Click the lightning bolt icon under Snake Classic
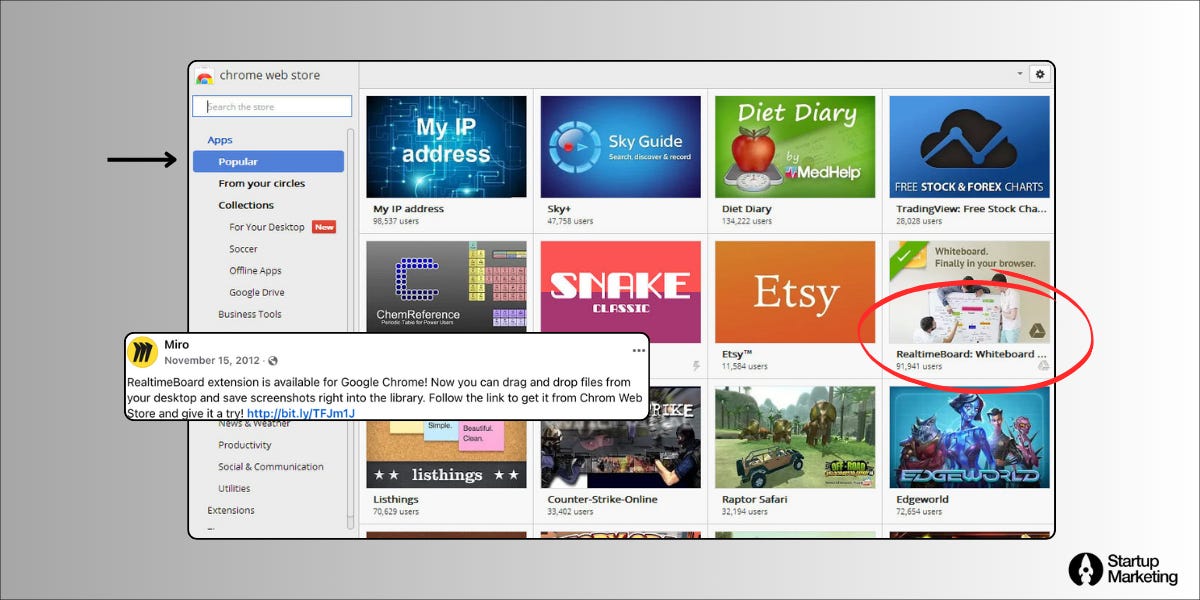The image size is (1200, 600). (696, 366)
